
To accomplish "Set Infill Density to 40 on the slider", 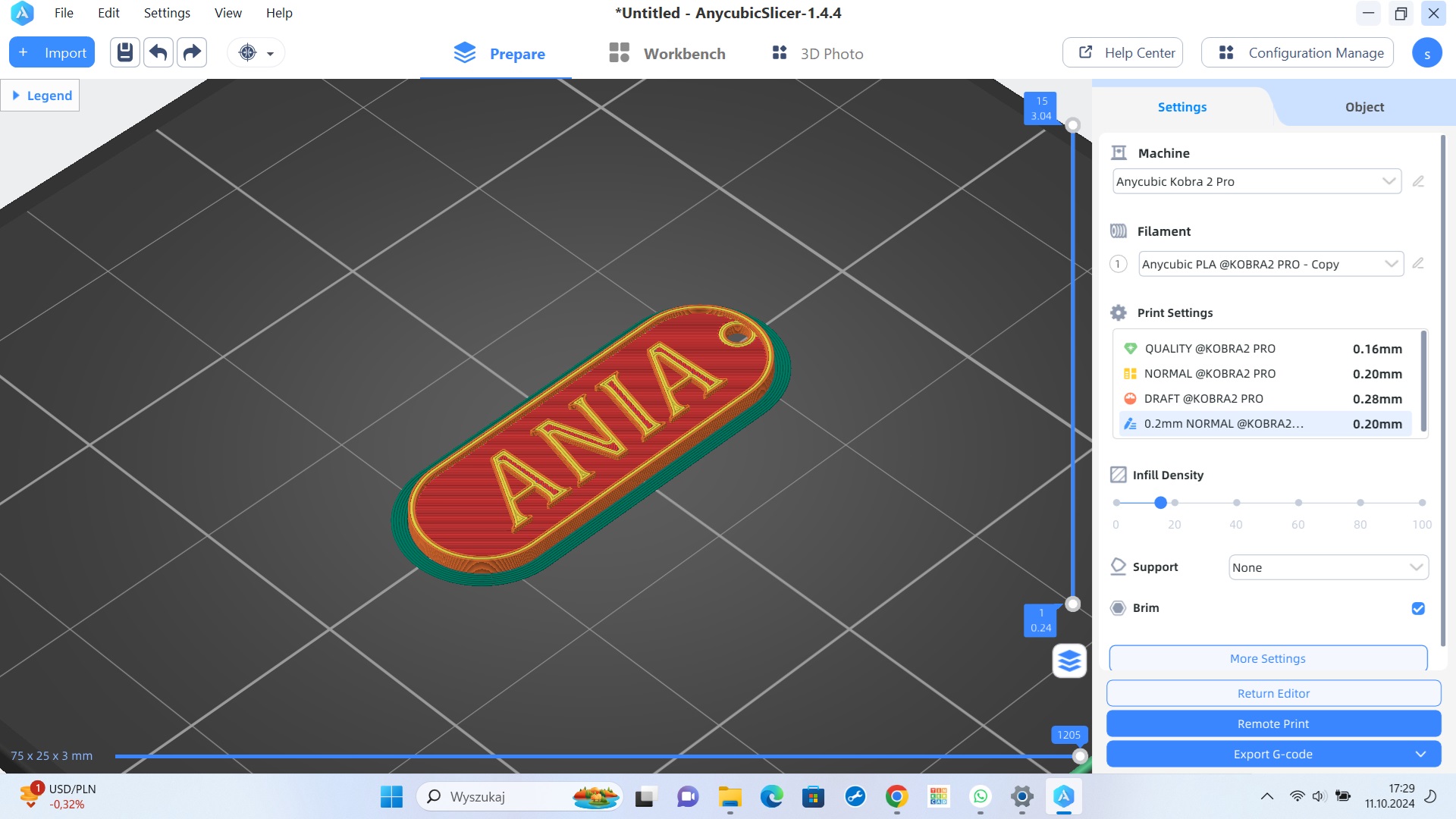I will click(1236, 502).
